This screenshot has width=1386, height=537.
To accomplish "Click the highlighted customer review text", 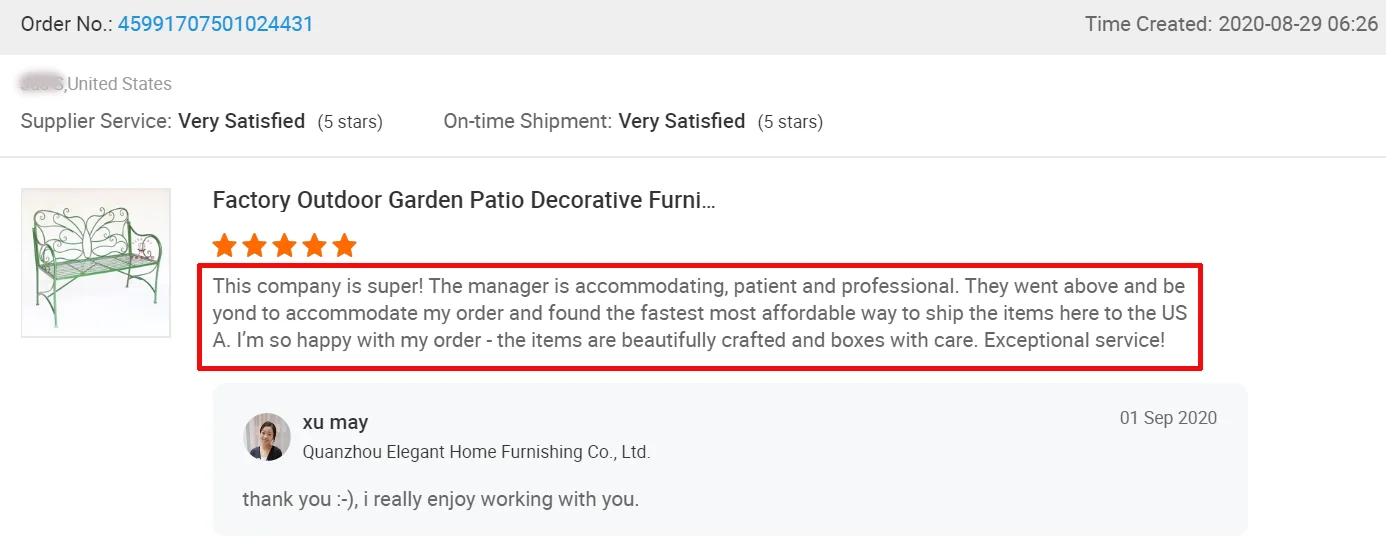I will point(700,313).
